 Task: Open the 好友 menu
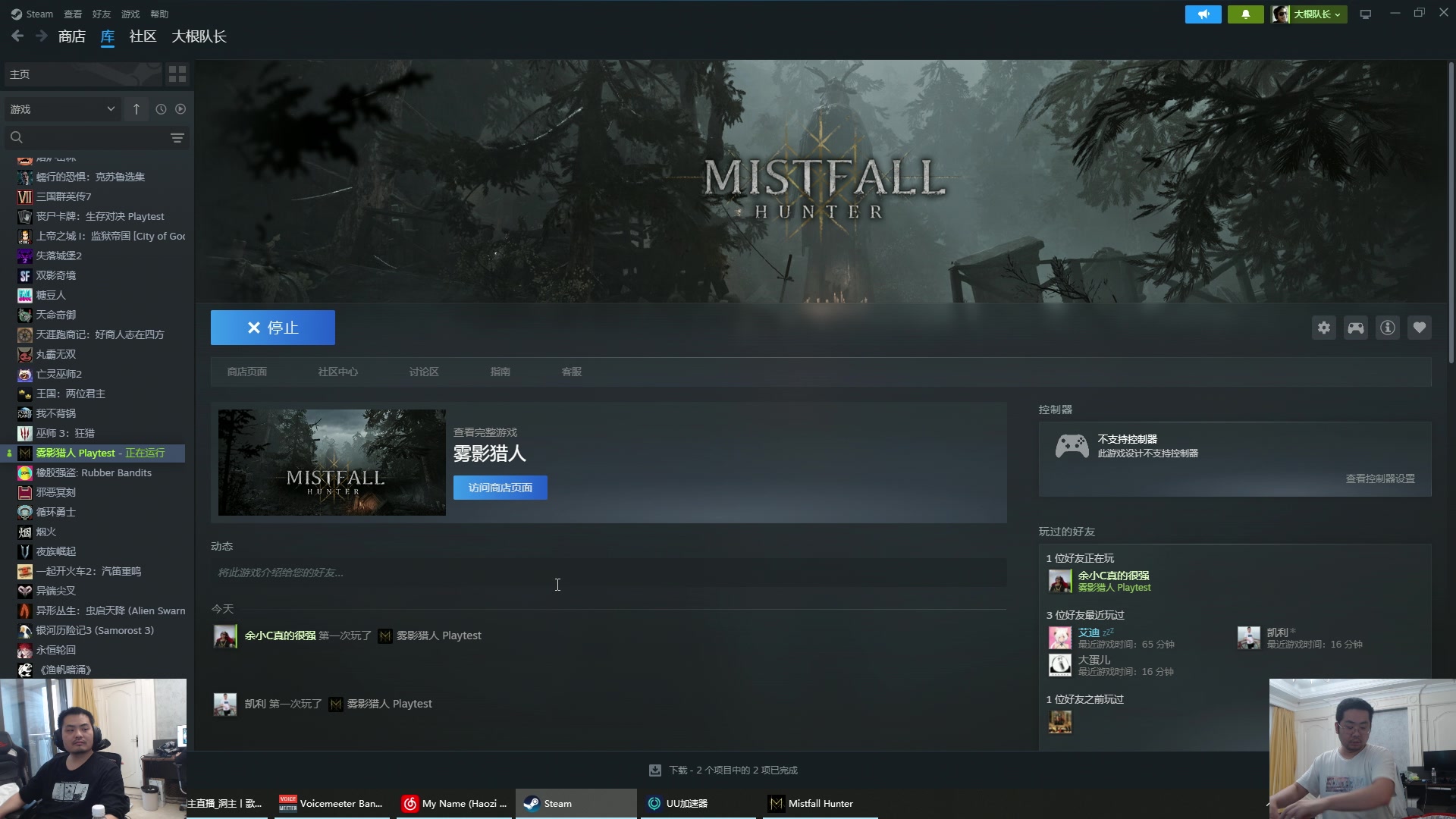(102, 14)
